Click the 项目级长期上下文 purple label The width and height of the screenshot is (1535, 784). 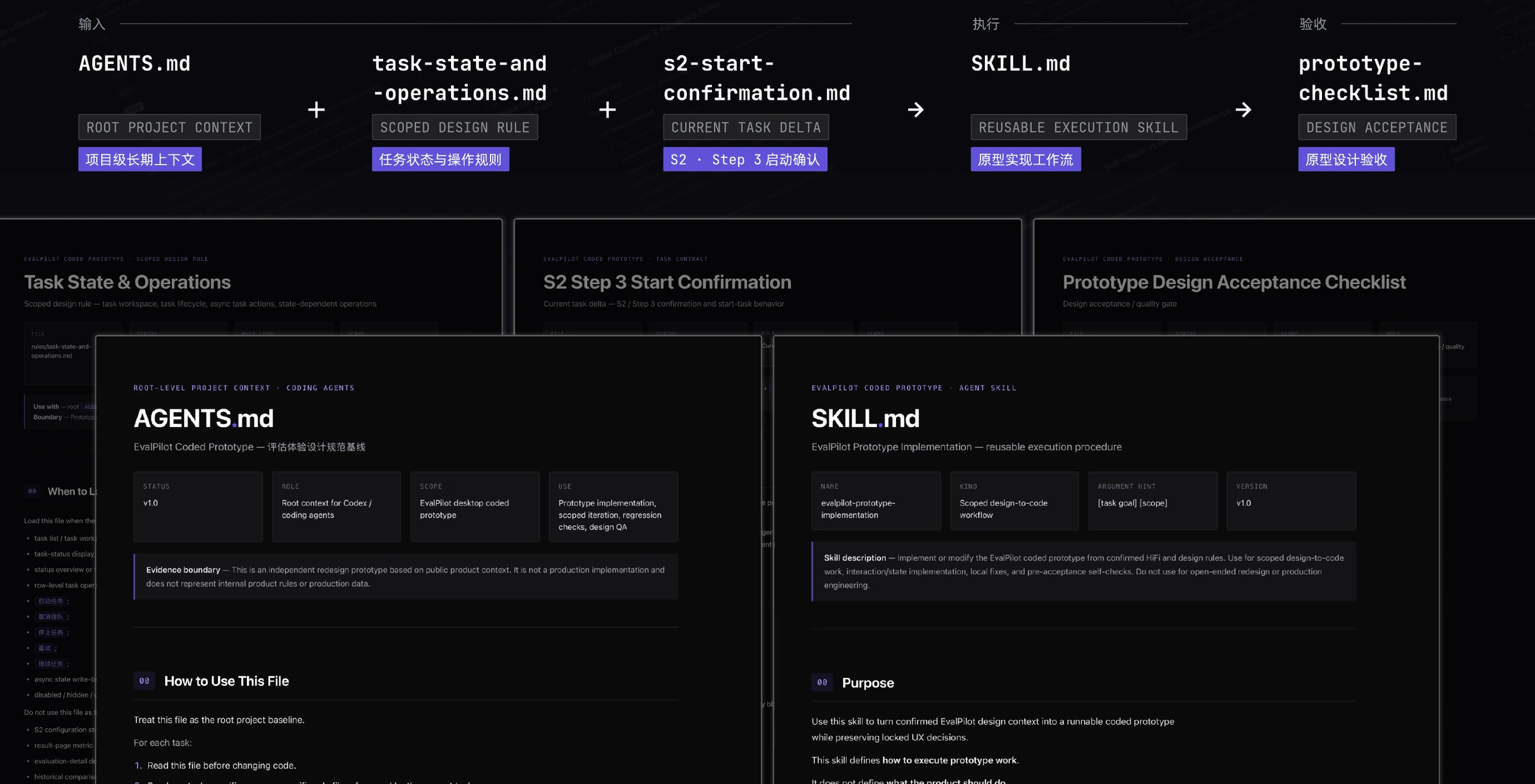pos(140,159)
